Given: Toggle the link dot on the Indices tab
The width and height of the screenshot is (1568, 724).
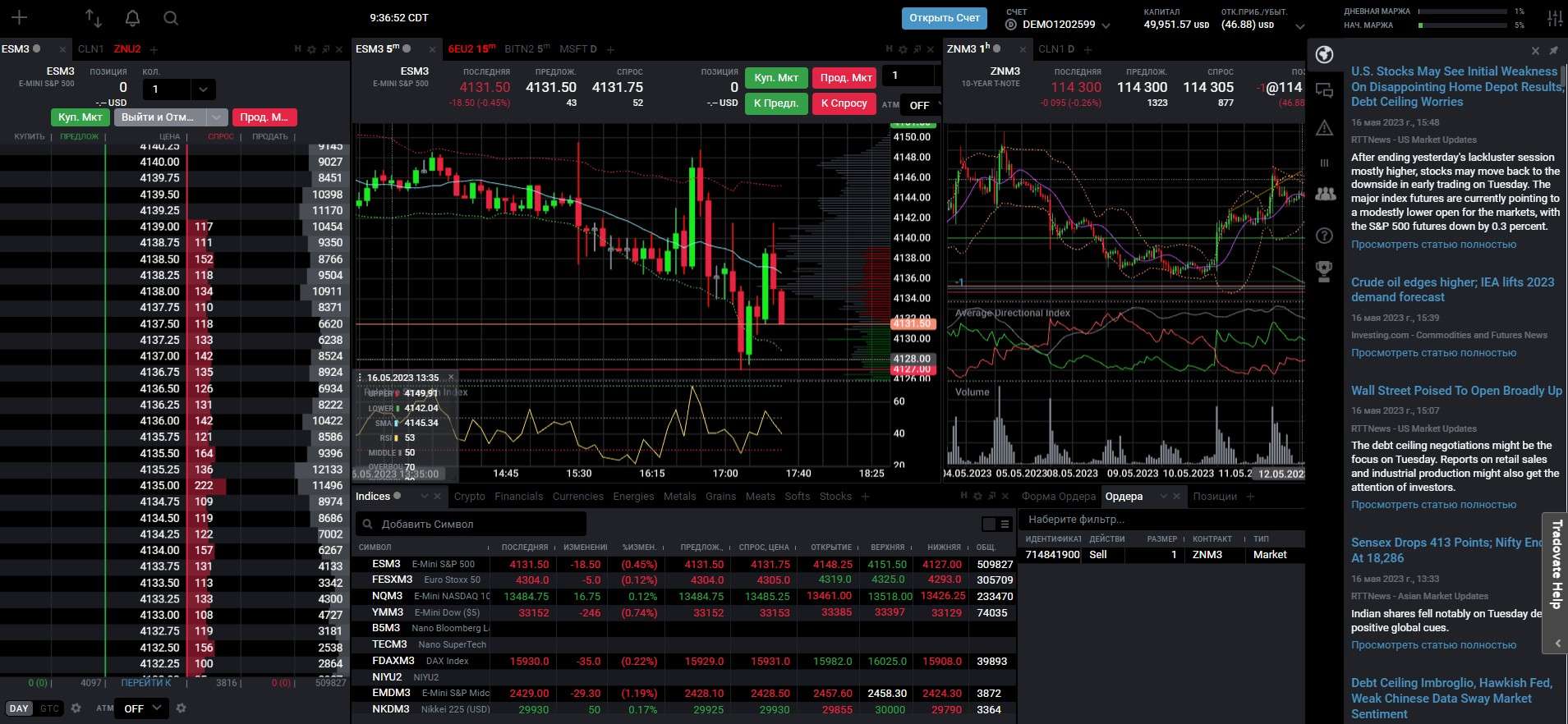Looking at the screenshot, I should tap(398, 496).
